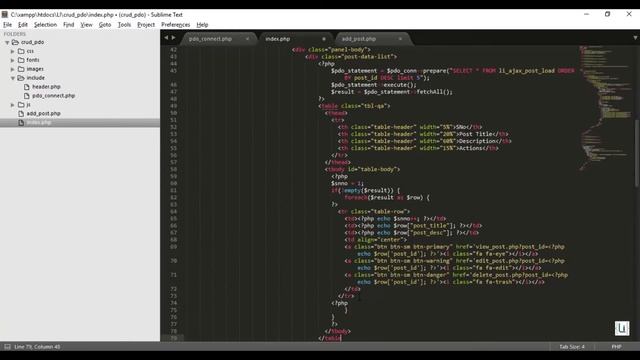Click the Post Title table-header line
Screen dimensions: 640x360
point(423,134)
